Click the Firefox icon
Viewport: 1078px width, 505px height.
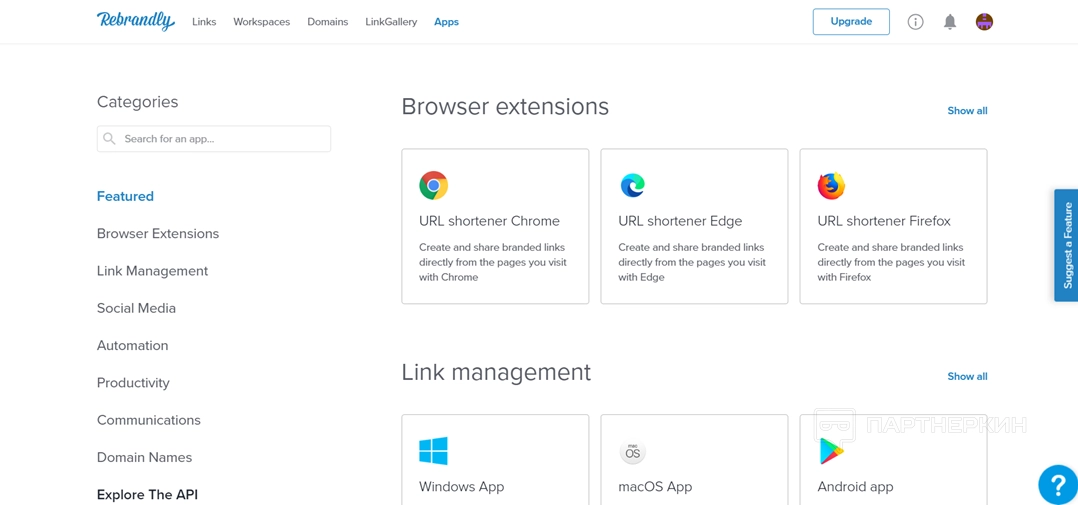(x=831, y=185)
